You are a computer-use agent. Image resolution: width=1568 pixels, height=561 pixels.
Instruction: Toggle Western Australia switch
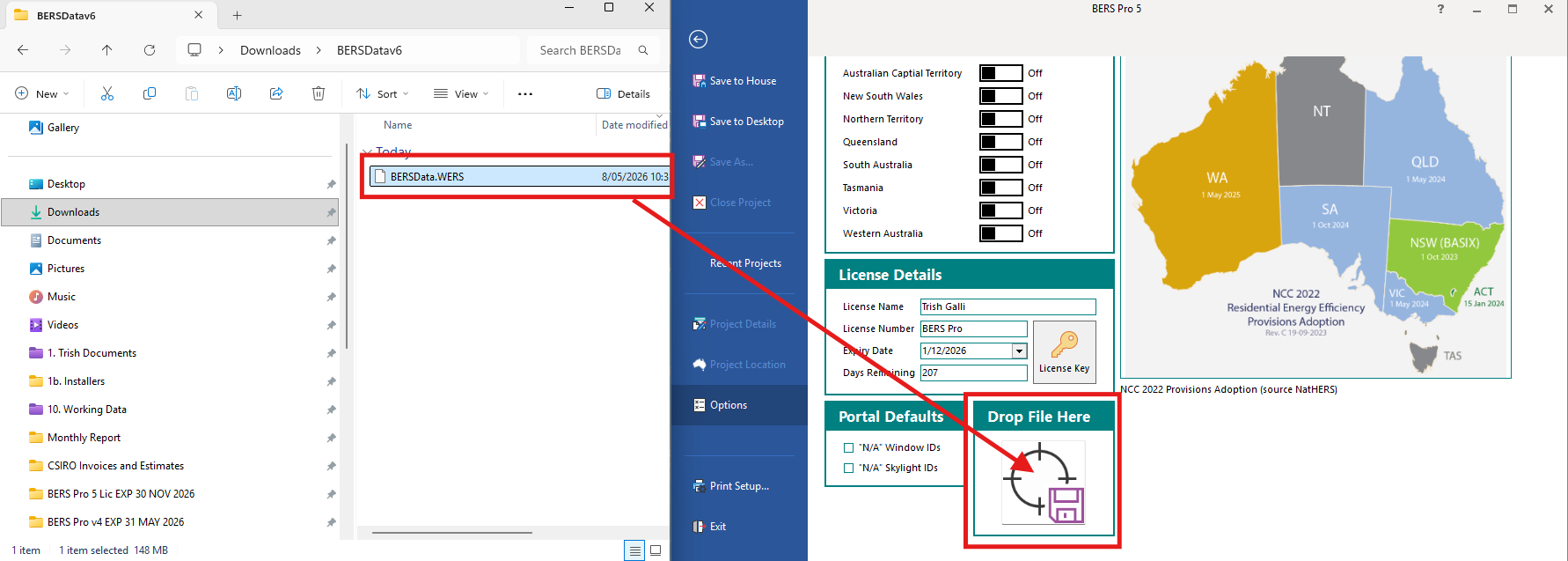pos(1001,233)
